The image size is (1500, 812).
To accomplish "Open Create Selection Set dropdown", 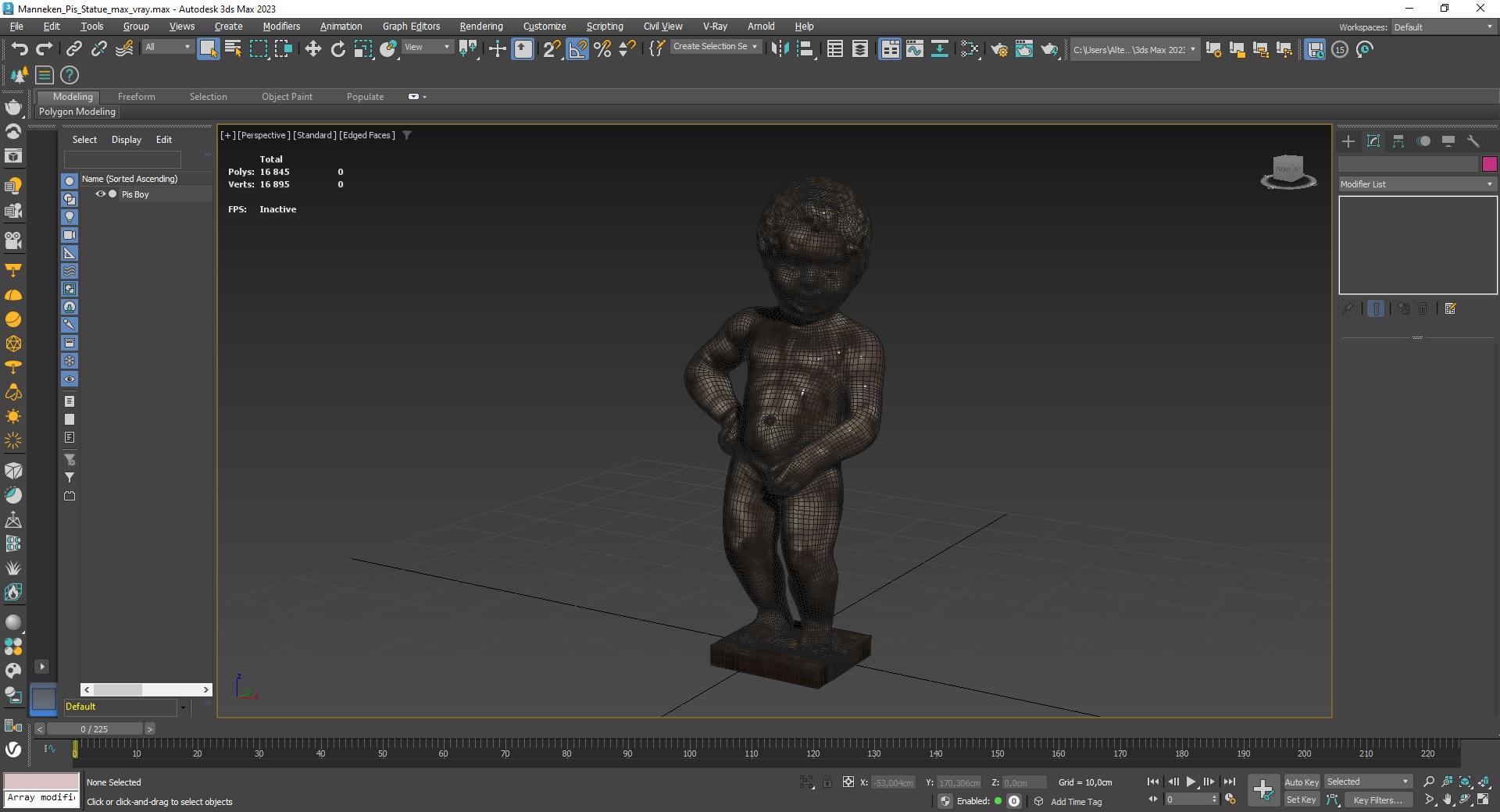I will coord(715,47).
